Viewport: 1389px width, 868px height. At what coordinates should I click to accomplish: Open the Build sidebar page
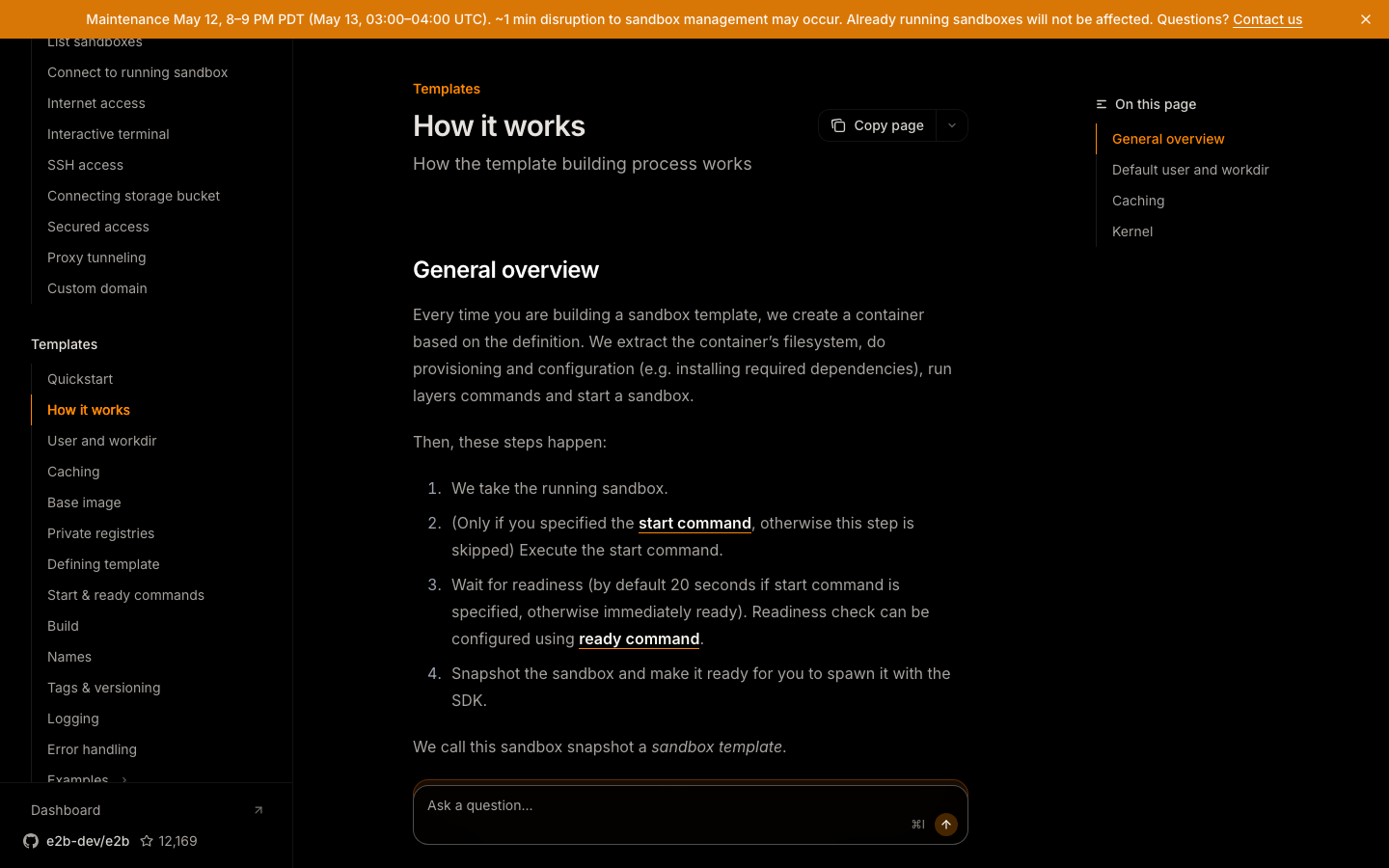click(63, 626)
